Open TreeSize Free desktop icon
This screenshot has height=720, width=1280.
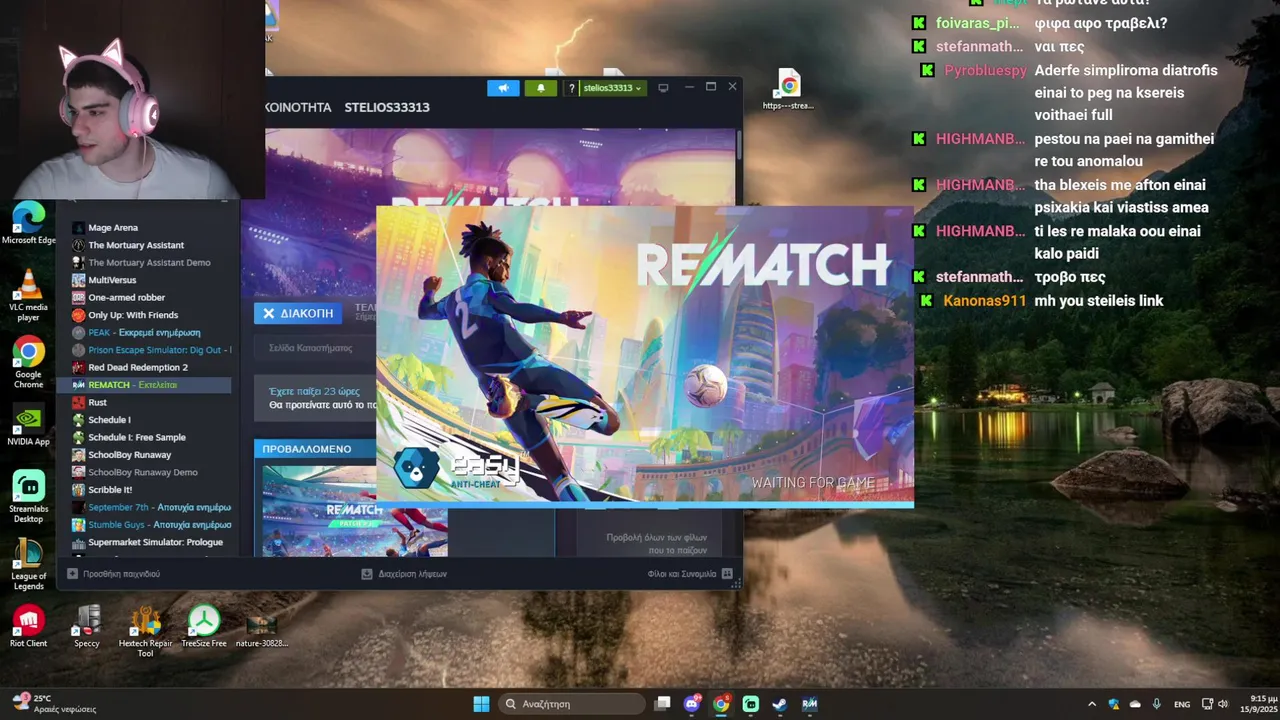point(204,626)
